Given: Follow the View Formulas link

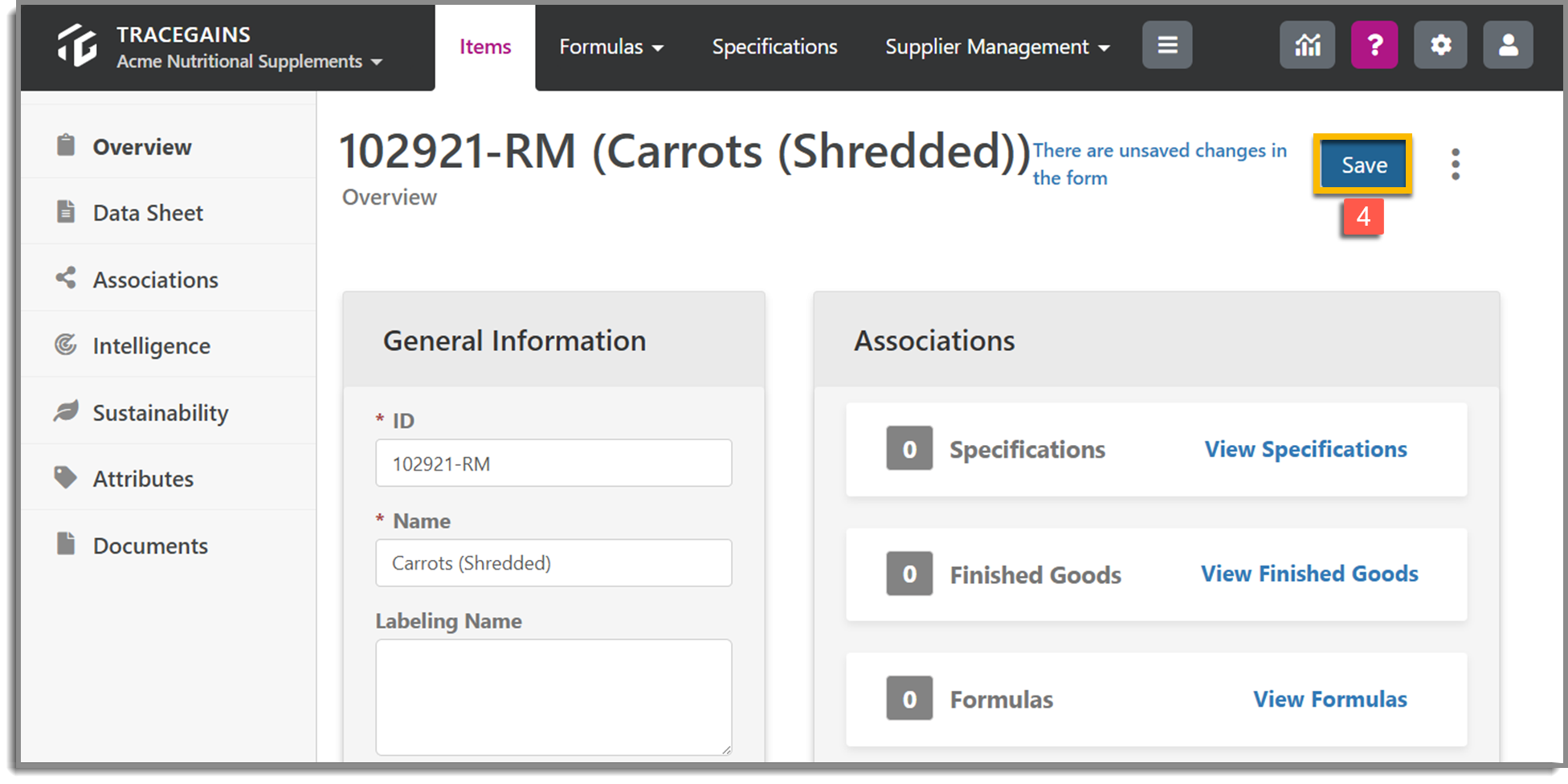Looking at the screenshot, I should click(x=1330, y=699).
